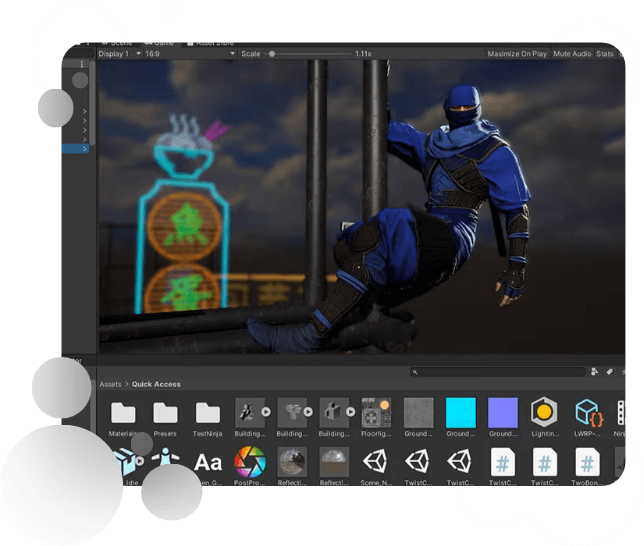
Task: Select the Lighting settings asset icon
Action: (x=544, y=412)
